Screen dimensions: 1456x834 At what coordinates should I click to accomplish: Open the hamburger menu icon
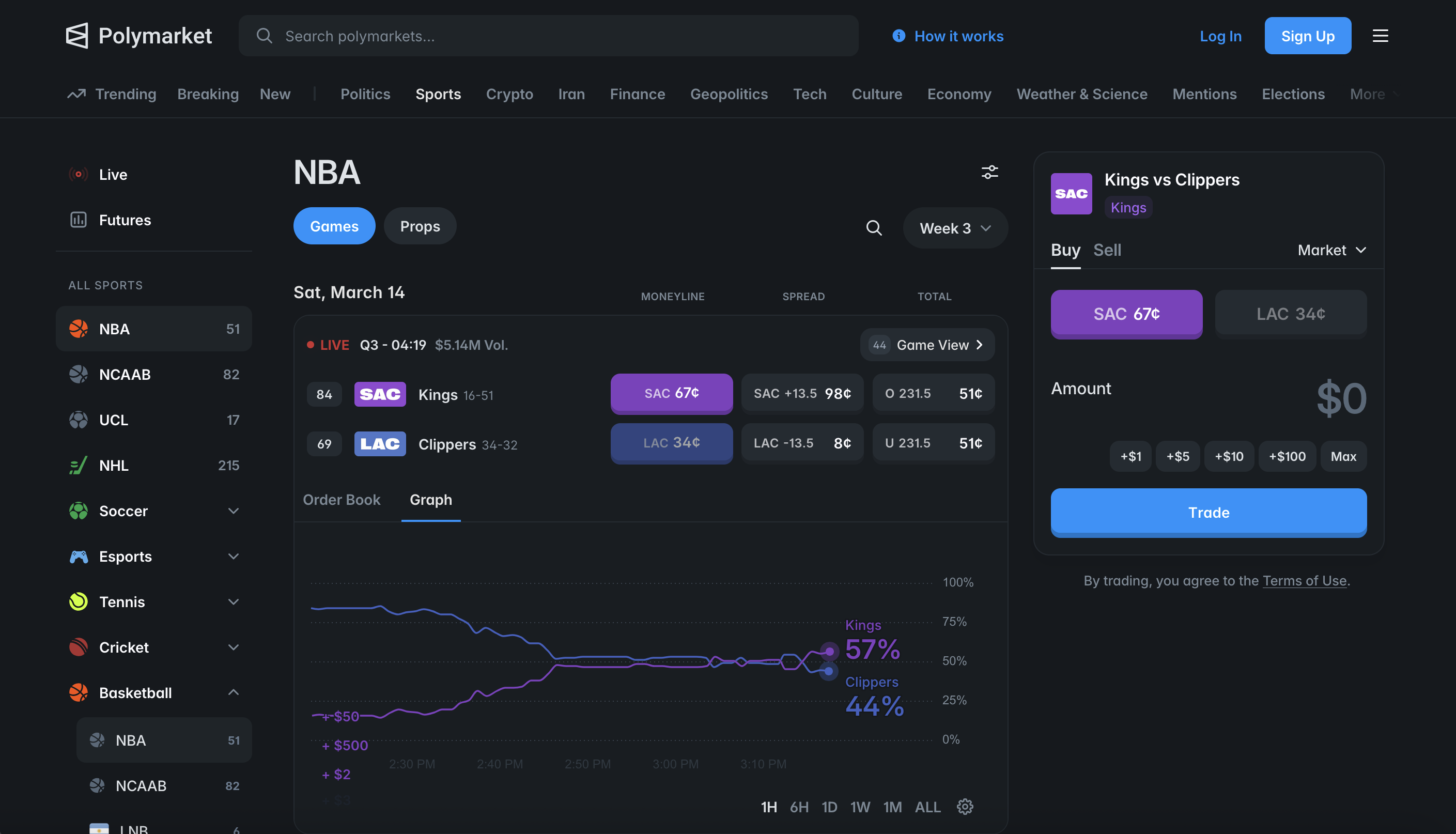tap(1380, 36)
